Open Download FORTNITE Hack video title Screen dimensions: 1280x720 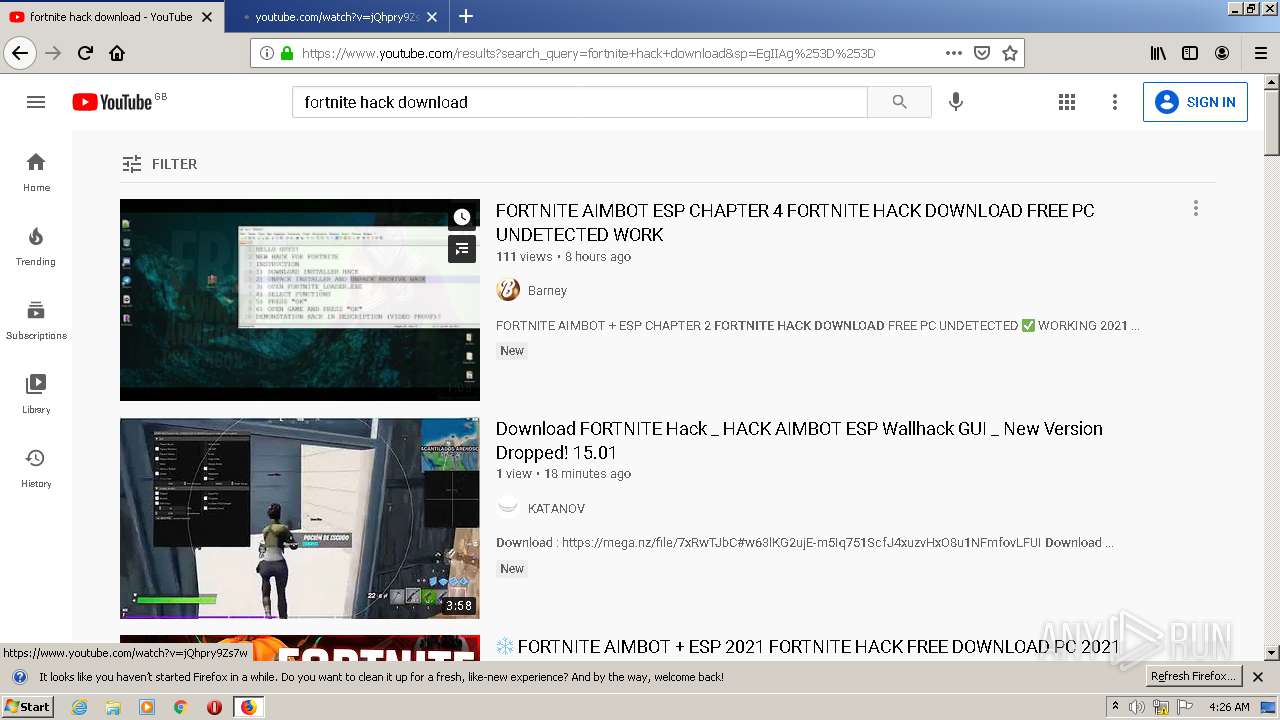coord(799,440)
